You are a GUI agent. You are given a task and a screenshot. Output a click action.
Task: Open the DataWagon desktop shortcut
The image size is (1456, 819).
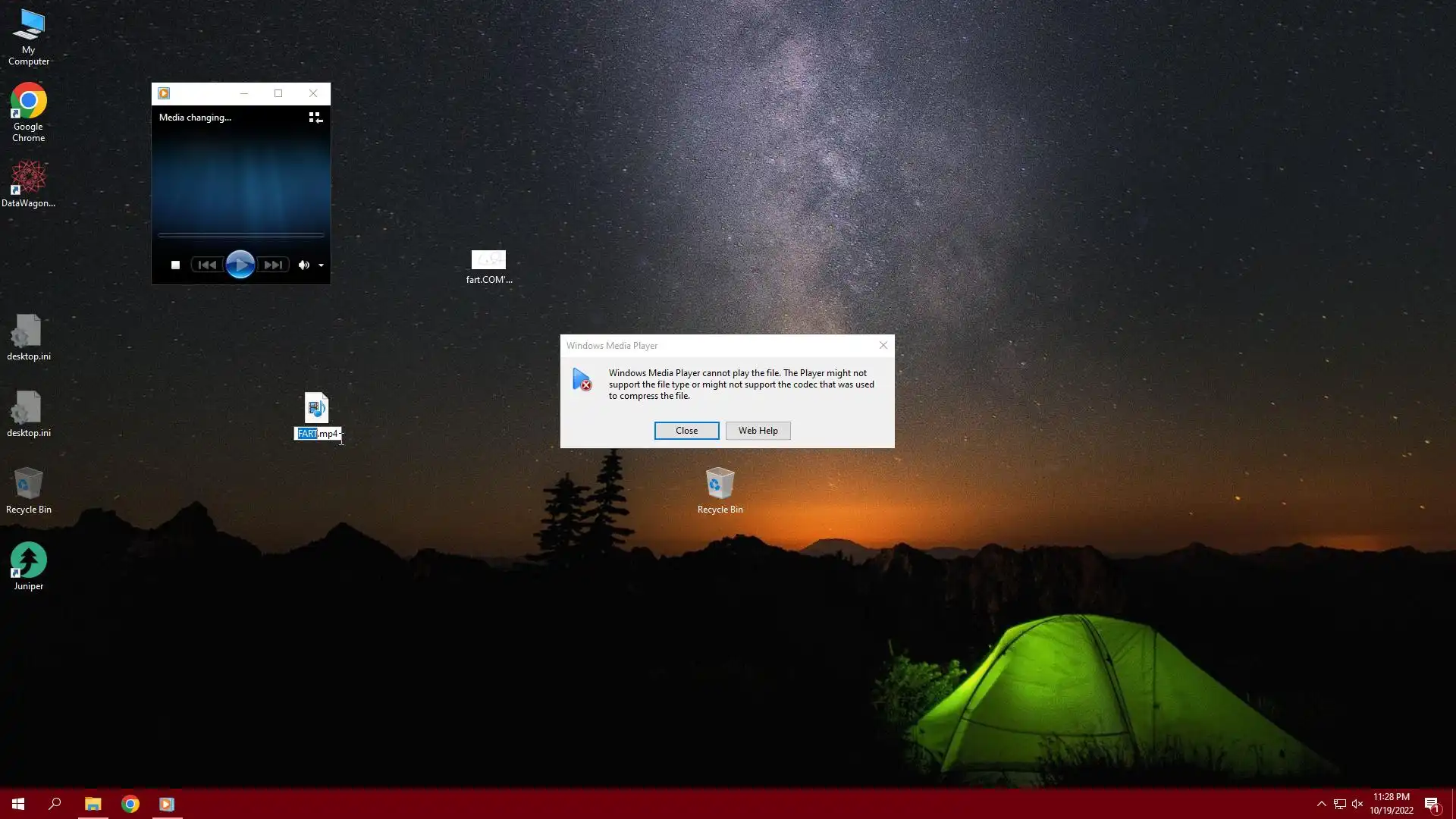pos(28,178)
